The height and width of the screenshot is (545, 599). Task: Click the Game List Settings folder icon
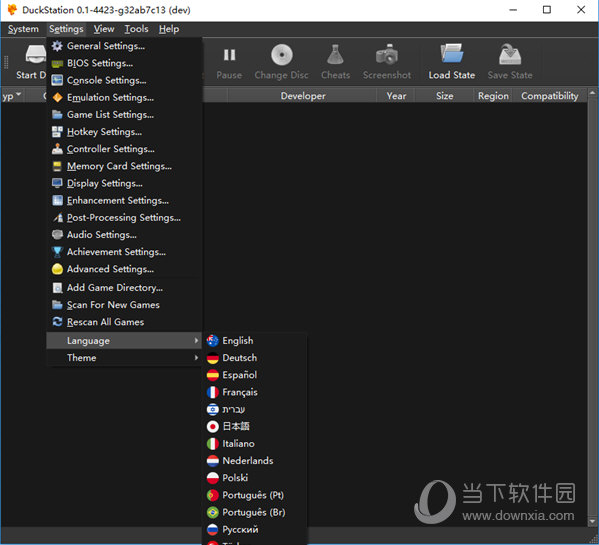[57, 115]
